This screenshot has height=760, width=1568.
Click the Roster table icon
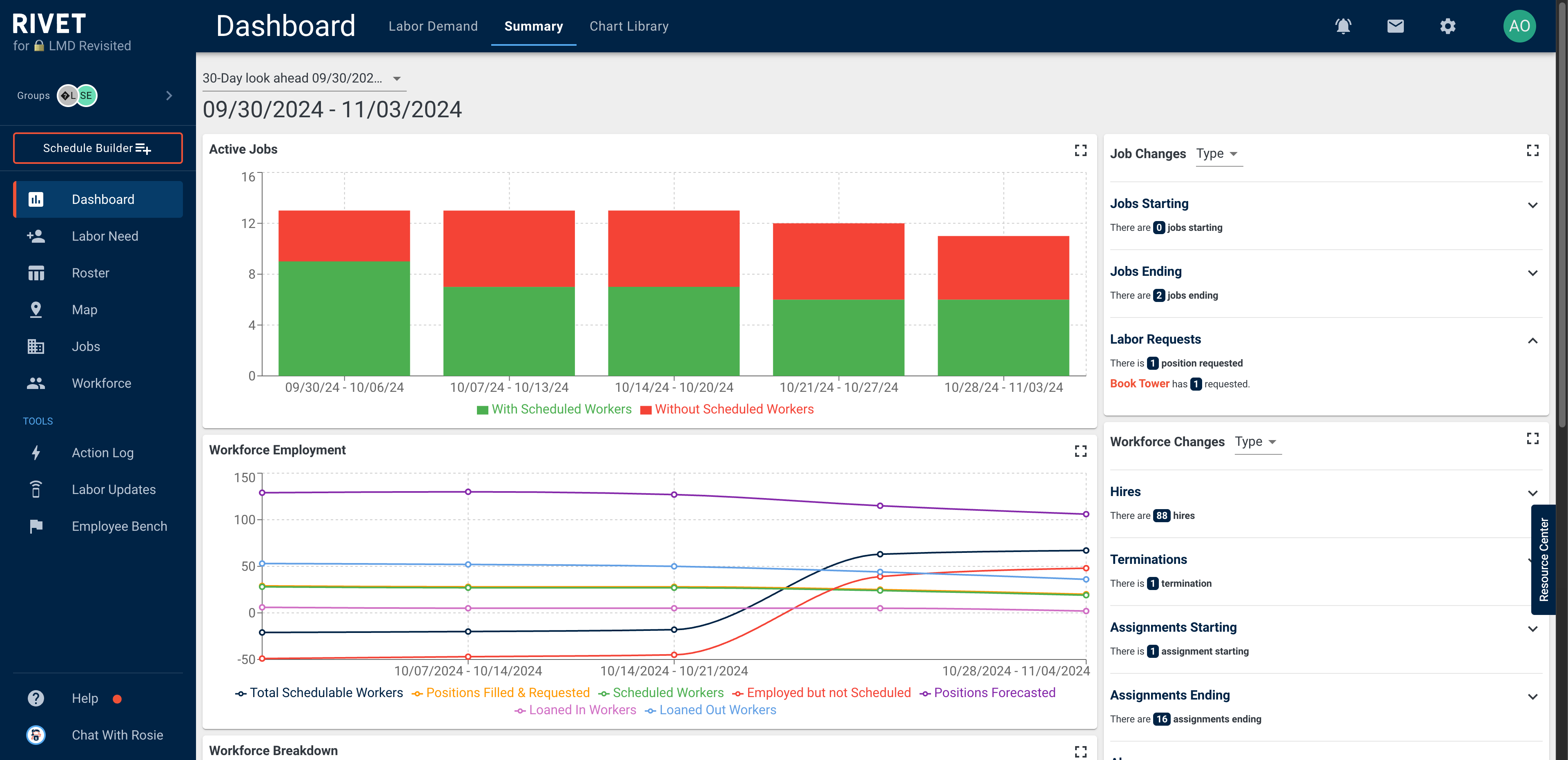coord(36,273)
